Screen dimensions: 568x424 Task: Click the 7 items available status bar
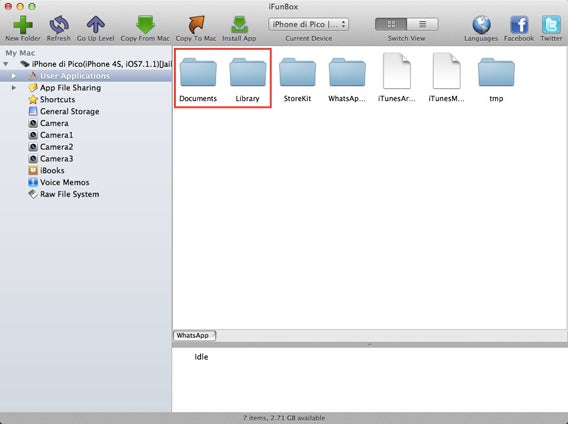tap(284, 418)
